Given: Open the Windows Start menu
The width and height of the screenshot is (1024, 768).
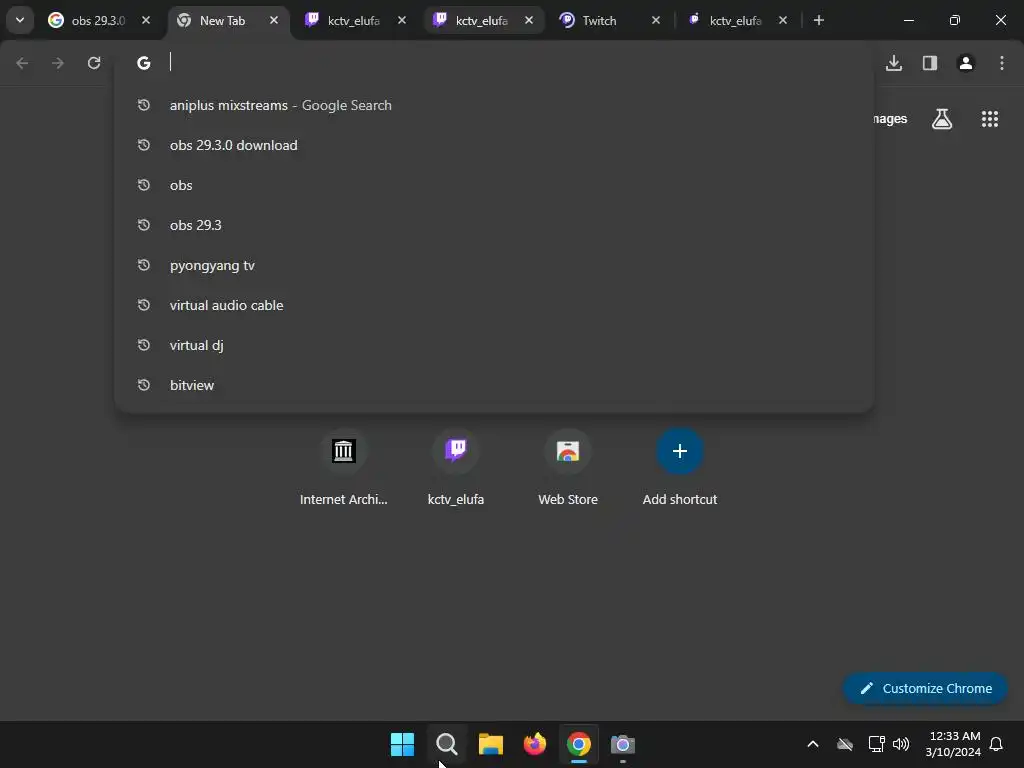Looking at the screenshot, I should (x=402, y=744).
